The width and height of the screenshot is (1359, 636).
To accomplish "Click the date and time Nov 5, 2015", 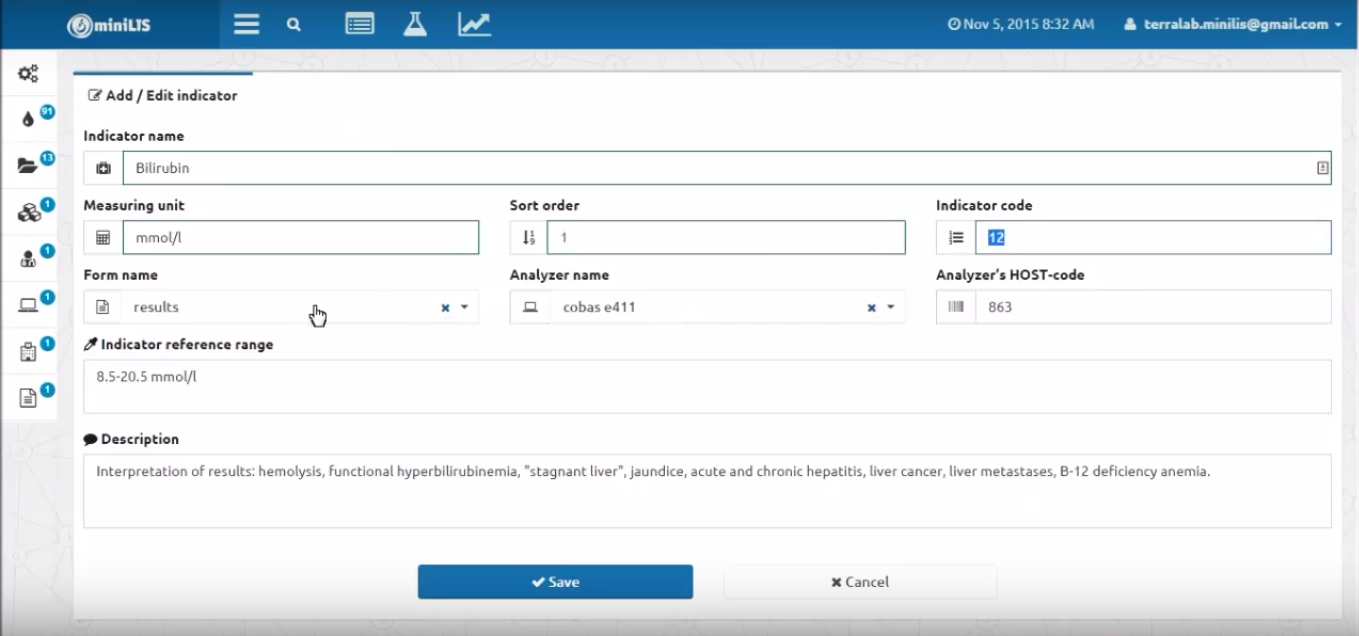I will [1021, 24].
